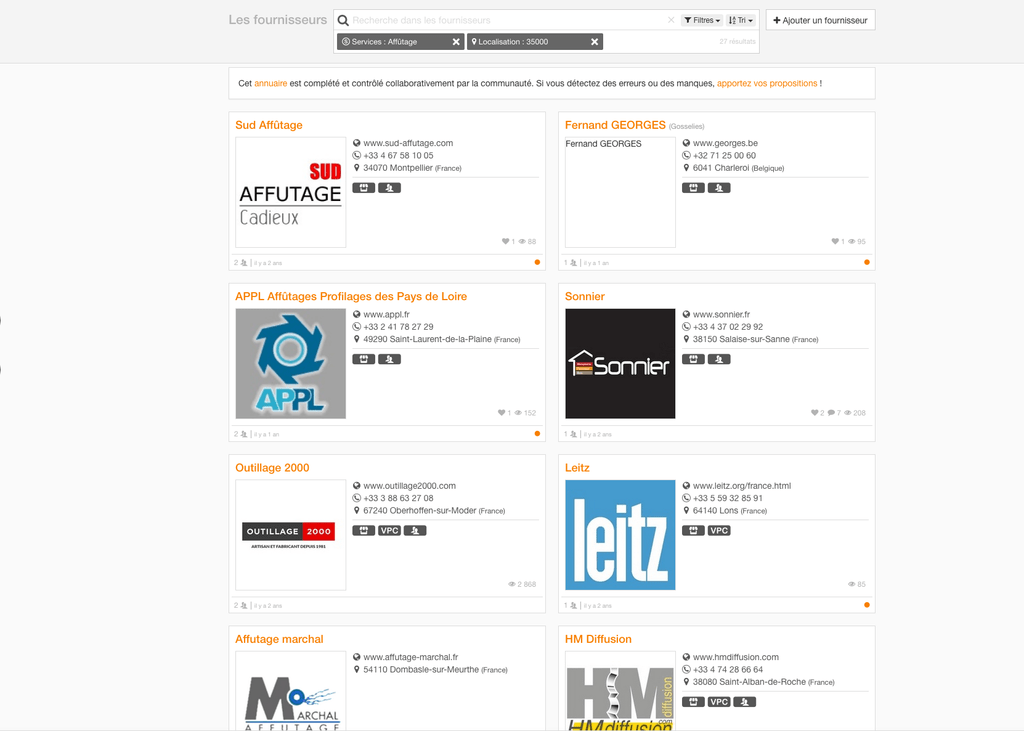
Task: Follow the apportez vos propositions link
Action: [x=767, y=84]
